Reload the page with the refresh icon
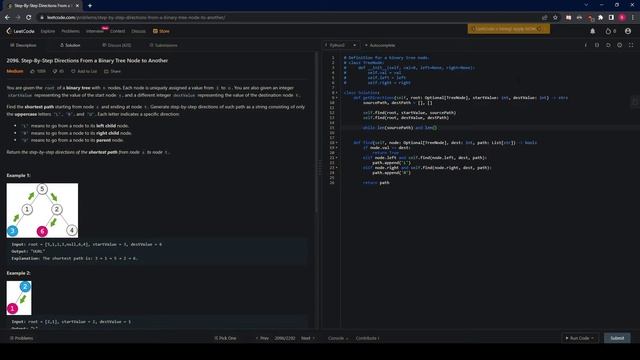 pos(29,18)
